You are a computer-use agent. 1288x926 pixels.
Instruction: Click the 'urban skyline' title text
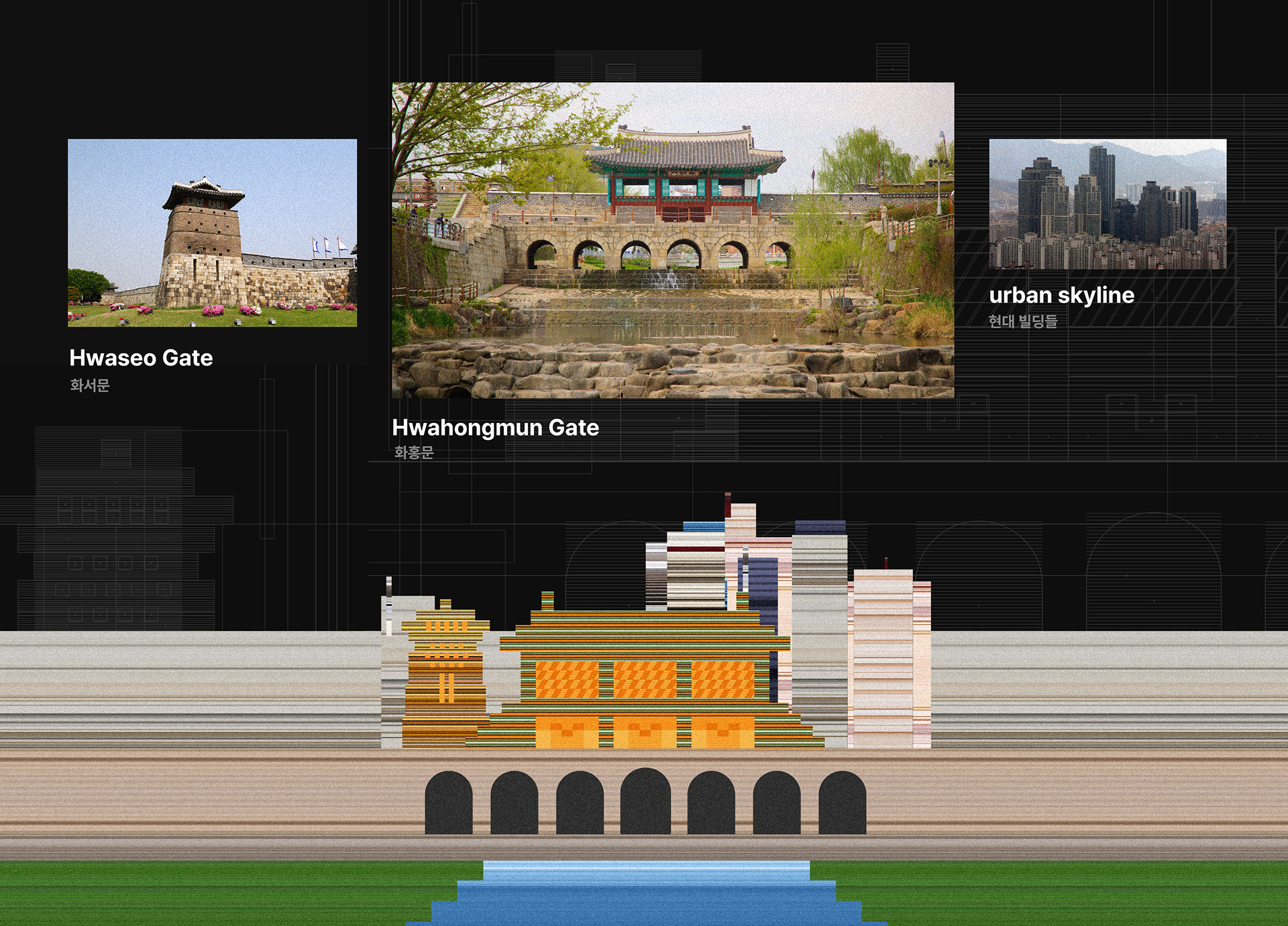(1061, 295)
